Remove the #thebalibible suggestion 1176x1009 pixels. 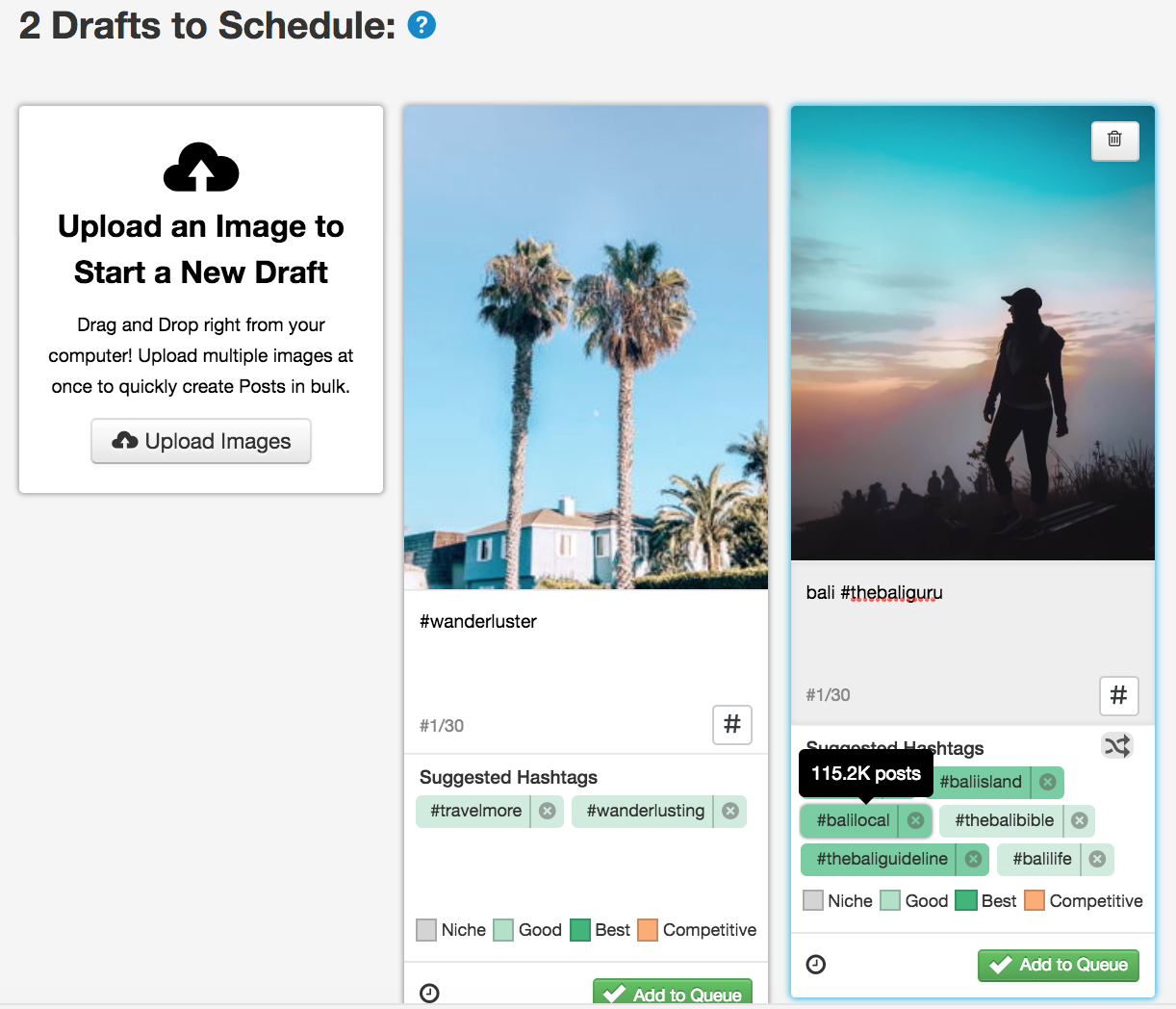pos(1080,820)
